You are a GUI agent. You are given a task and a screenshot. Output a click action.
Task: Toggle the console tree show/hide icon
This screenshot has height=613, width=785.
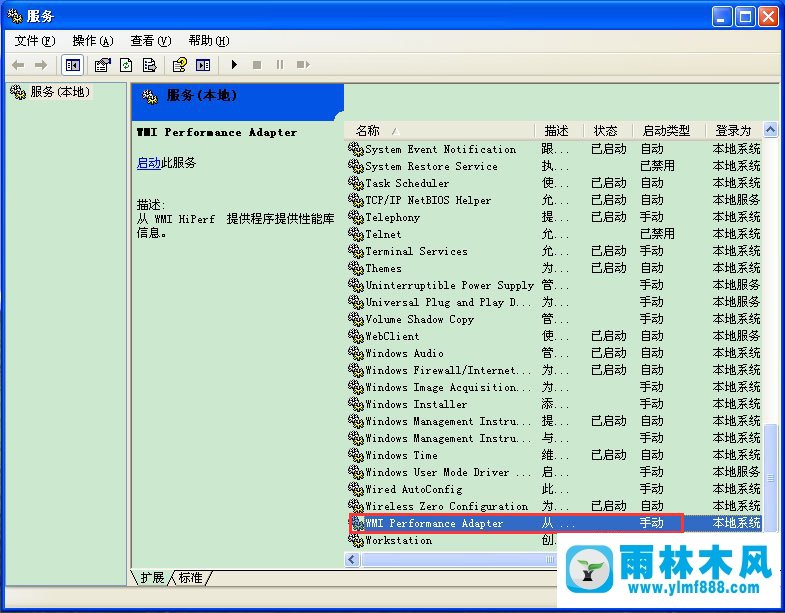tap(73, 65)
